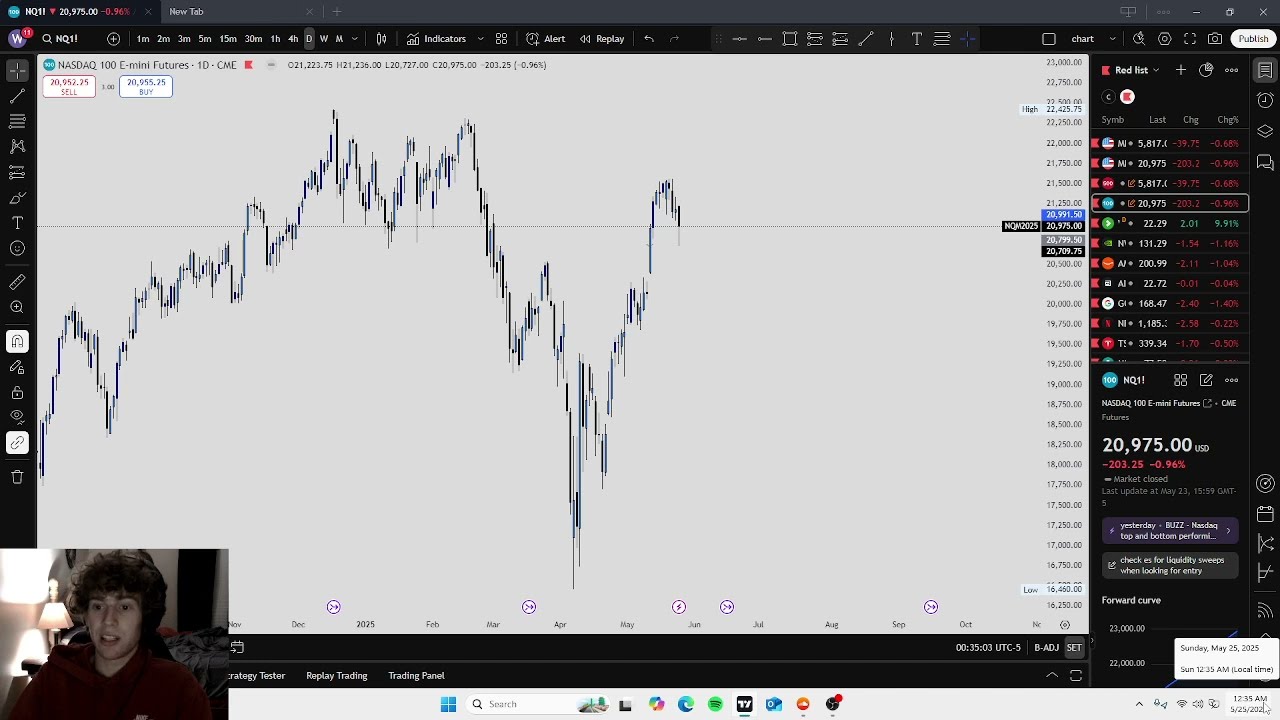Create a new Alert

[546, 39]
